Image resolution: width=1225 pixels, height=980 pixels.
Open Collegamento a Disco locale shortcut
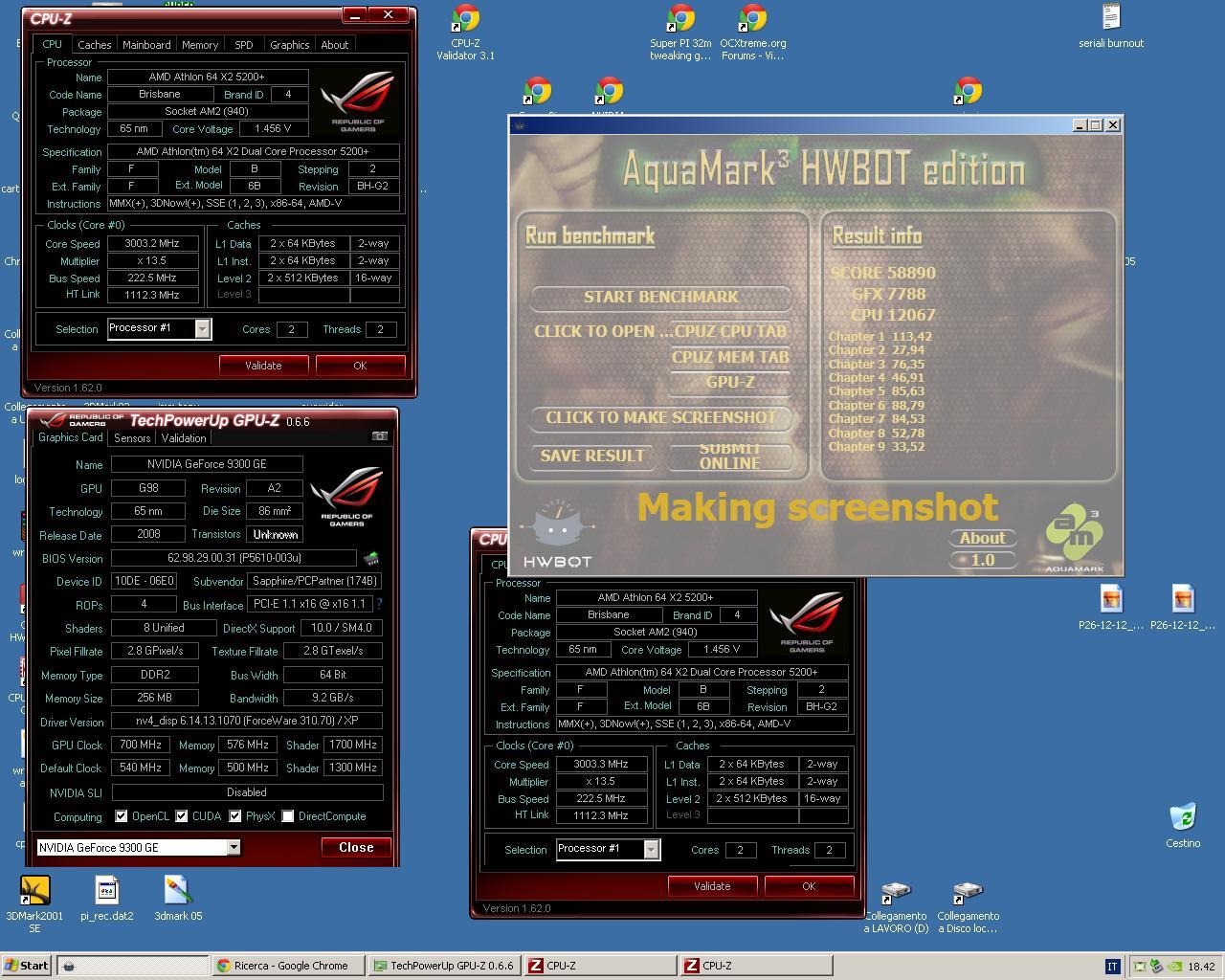[x=968, y=907]
